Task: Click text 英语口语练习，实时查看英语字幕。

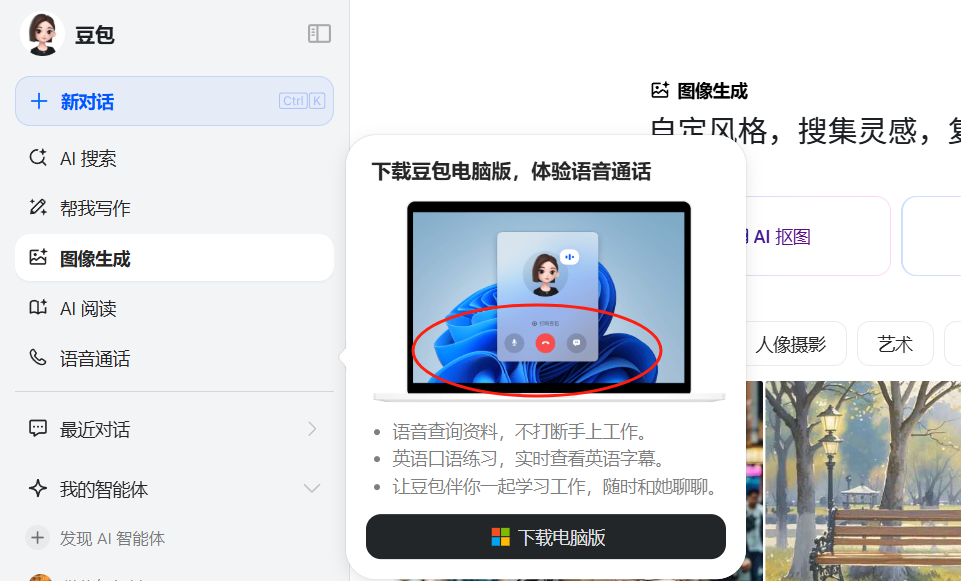Action: coord(529,458)
